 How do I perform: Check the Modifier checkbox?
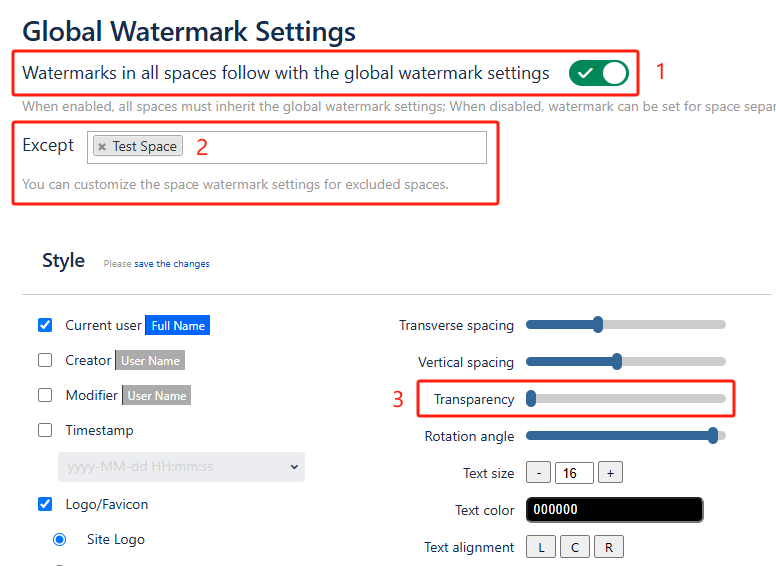[x=45, y=395]
